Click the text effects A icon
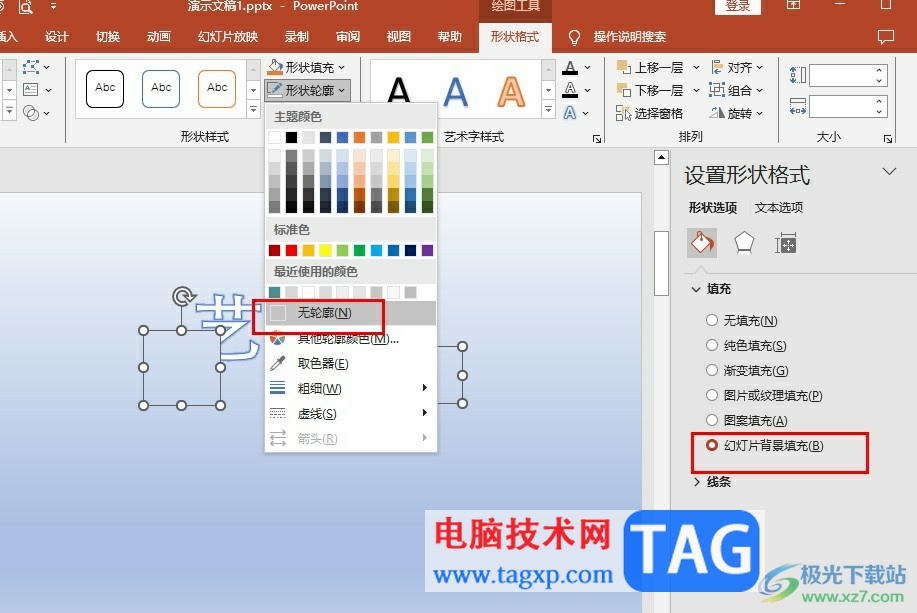Screen dimensions: 917x613 coord(570,112)
